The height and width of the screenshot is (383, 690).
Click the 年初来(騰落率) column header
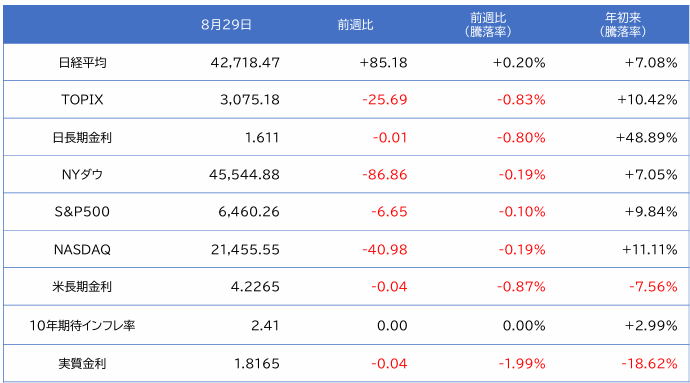coord(623,25)
